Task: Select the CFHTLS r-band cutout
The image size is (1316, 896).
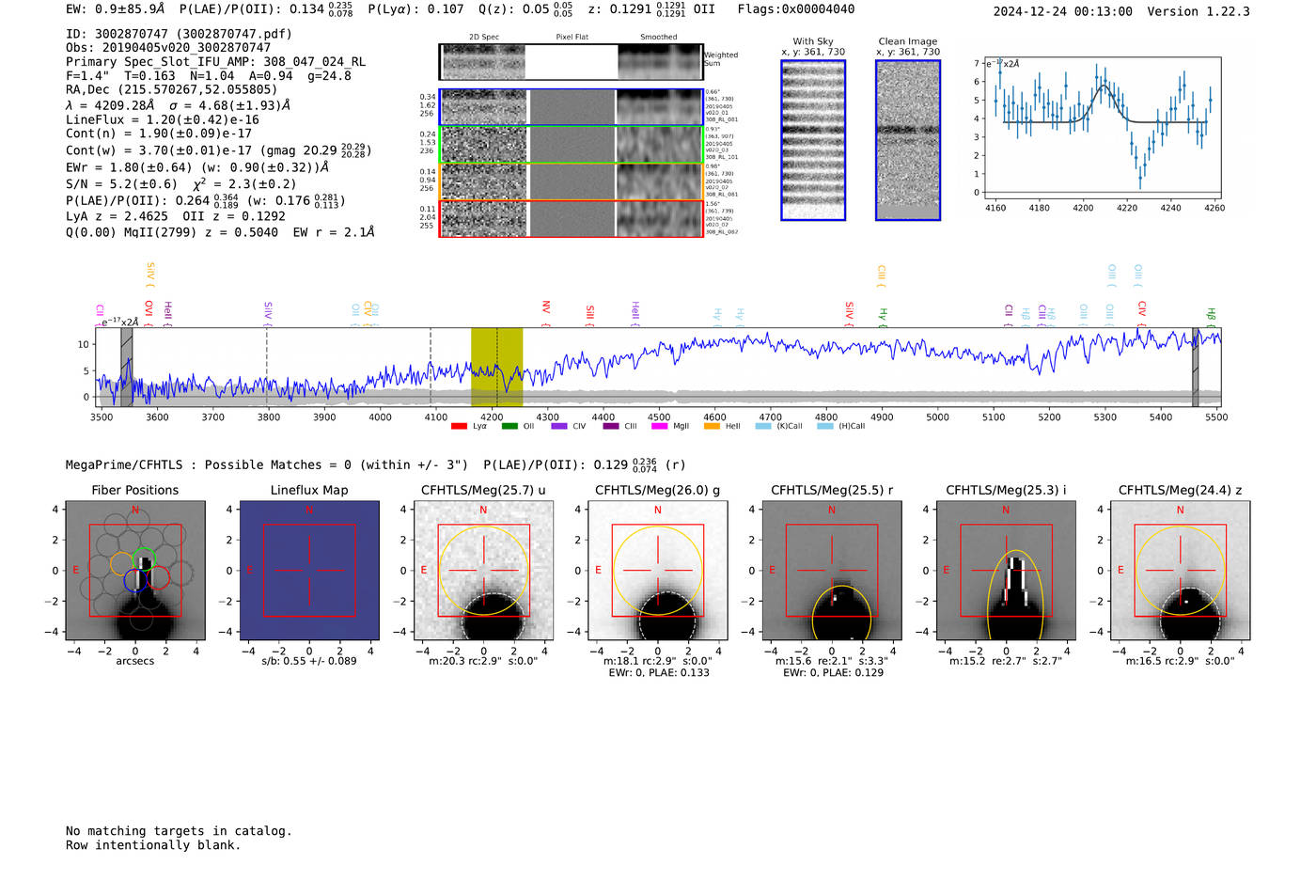Action: (832, 571)
